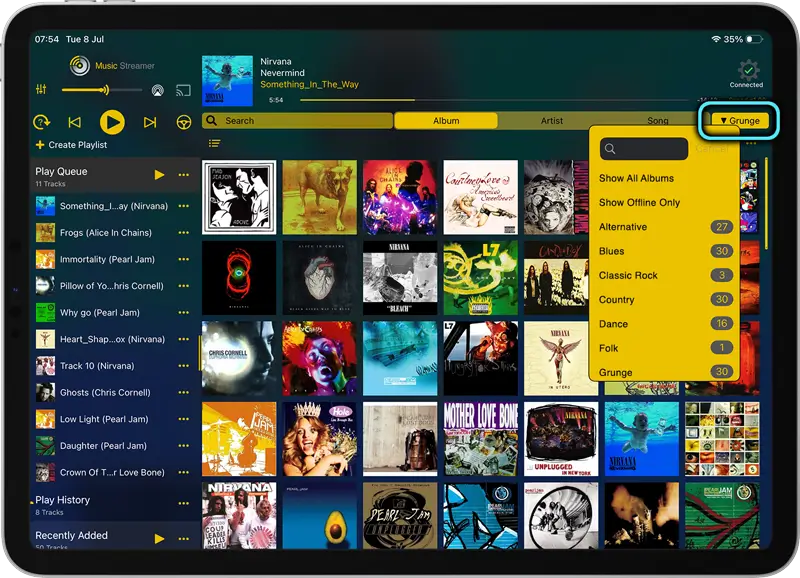Viewport: 800px width, 578px height.
Task: Open Chris Cornell Euphoria Morning album
Action: click(x=239, y=358)
